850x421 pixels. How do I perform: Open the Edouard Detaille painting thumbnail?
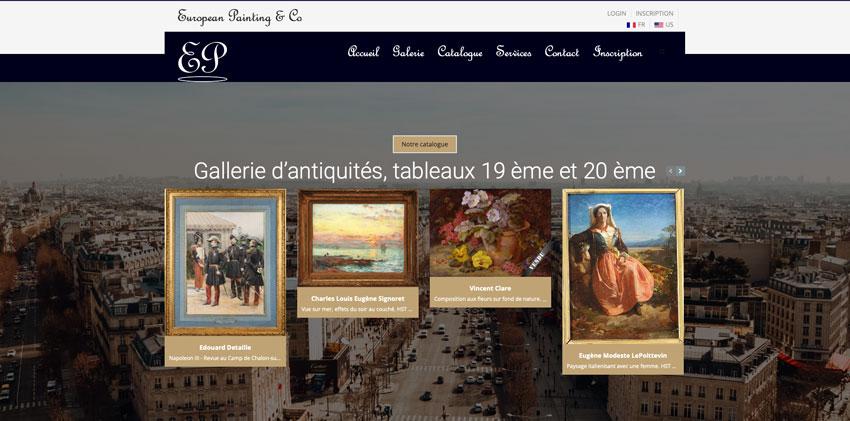pos(226,262)
